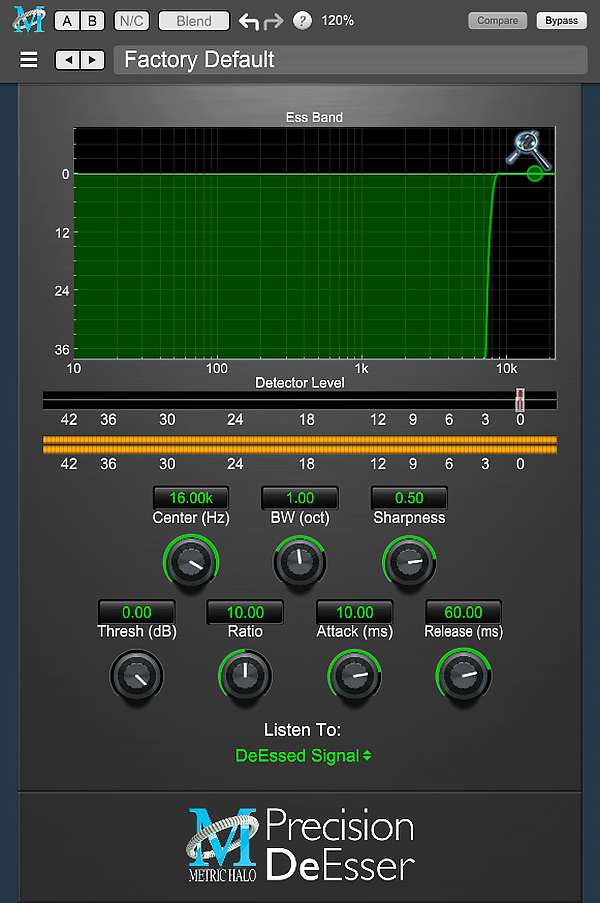This screenshot has width=600, height=903.
Task: Select the A preset slot
Action: click(x=66, y=21)
